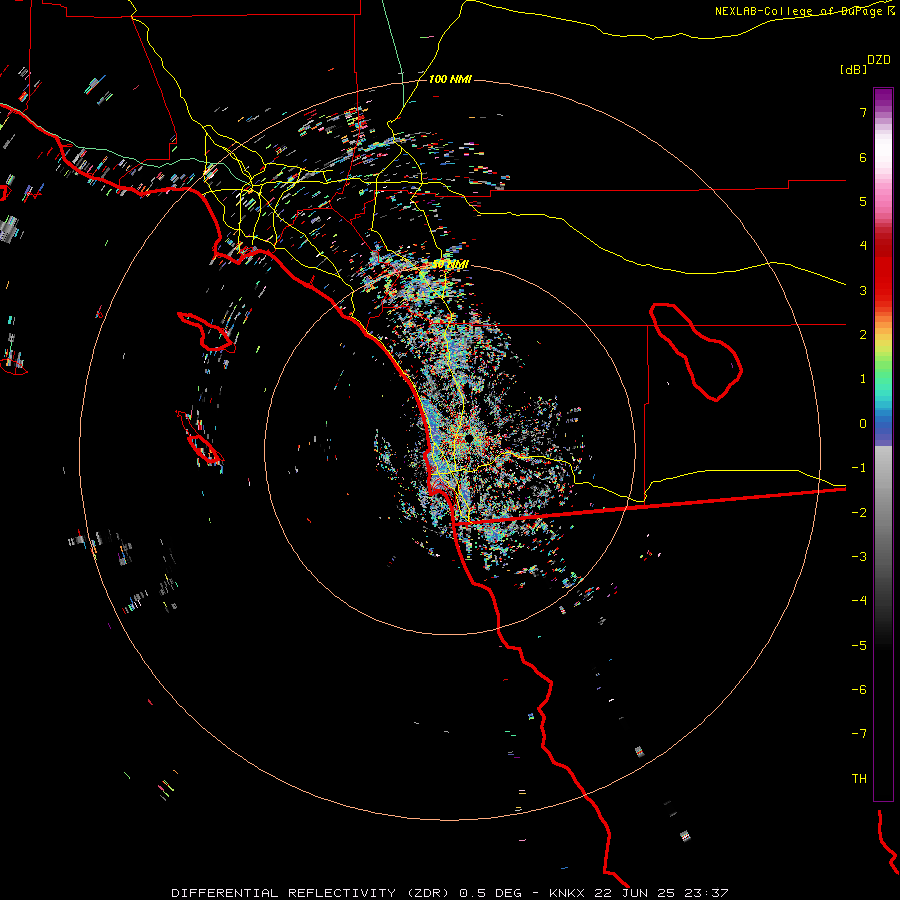Click the 2 dB label on the color scale

point(863,335)
